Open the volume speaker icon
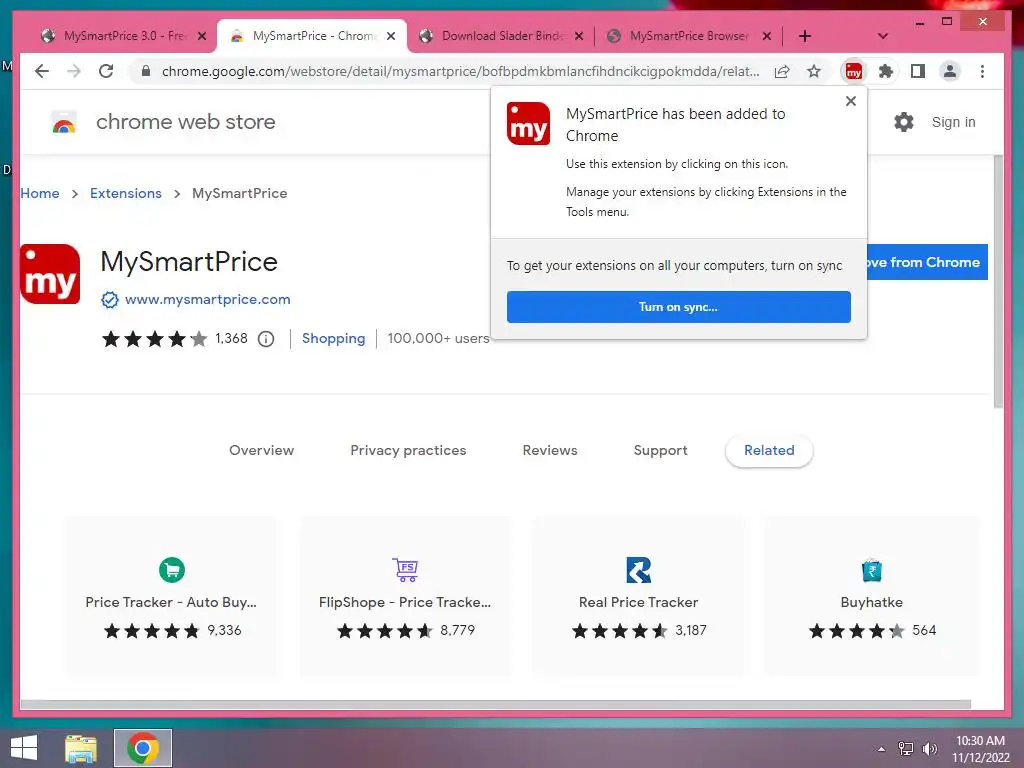The image size is (1024, 768). (929, 748)
